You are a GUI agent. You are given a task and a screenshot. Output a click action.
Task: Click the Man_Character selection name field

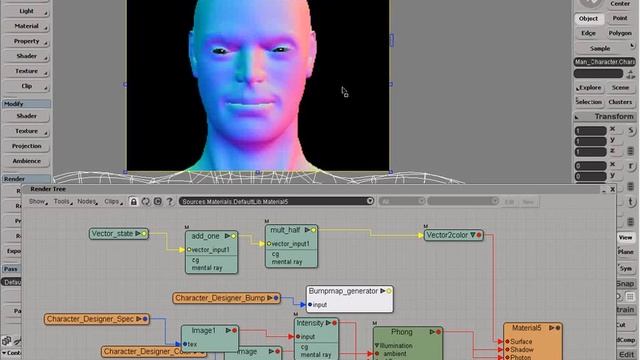(604, 62)
